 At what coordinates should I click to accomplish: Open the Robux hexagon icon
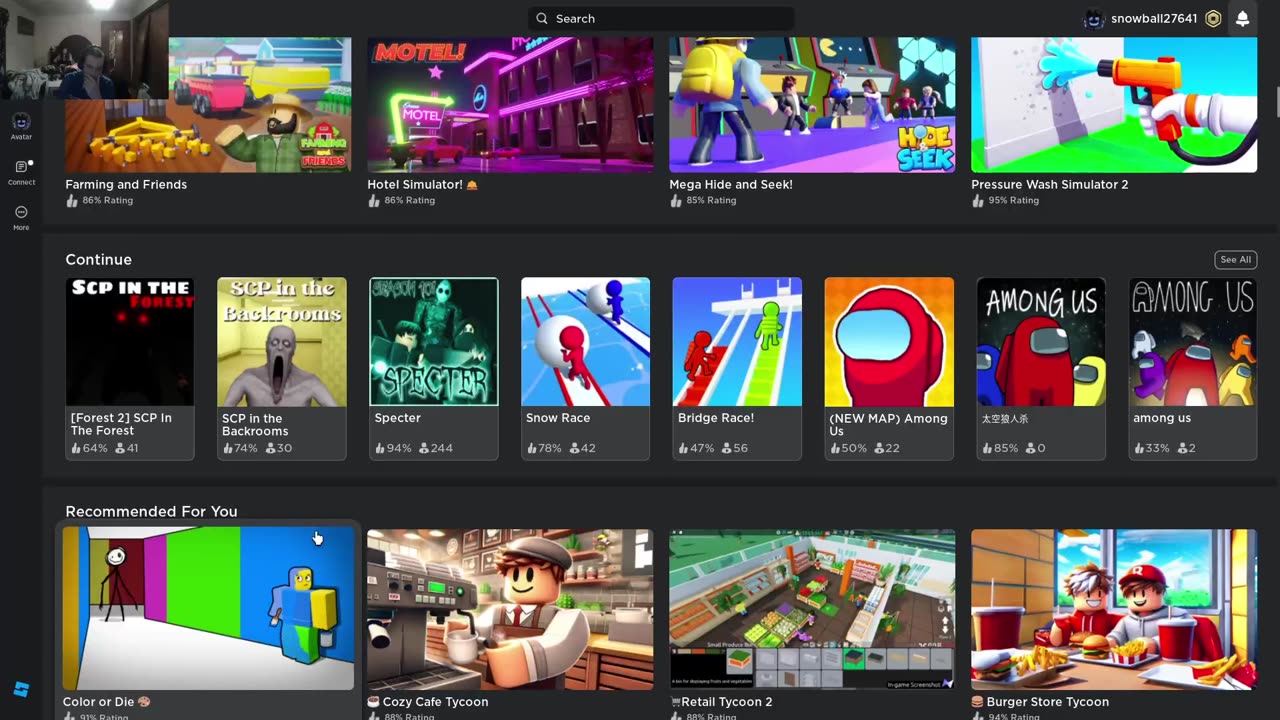coord(1213,18)
